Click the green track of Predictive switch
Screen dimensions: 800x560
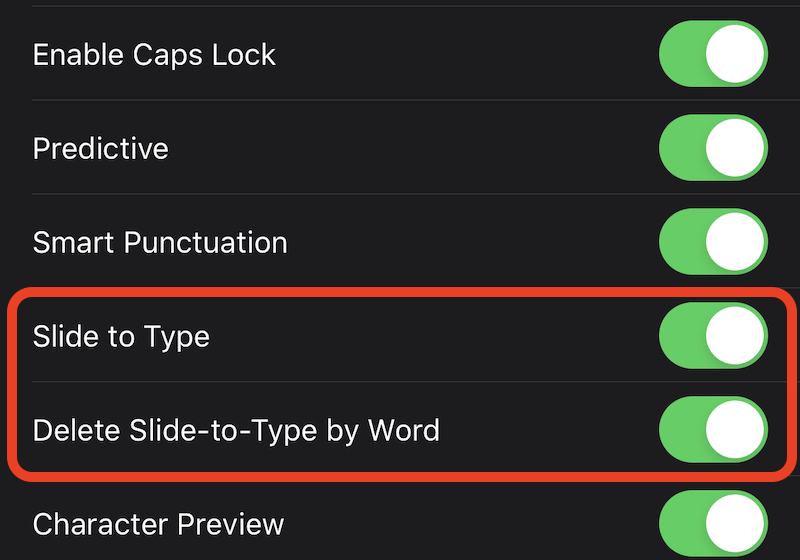[682, 147]
